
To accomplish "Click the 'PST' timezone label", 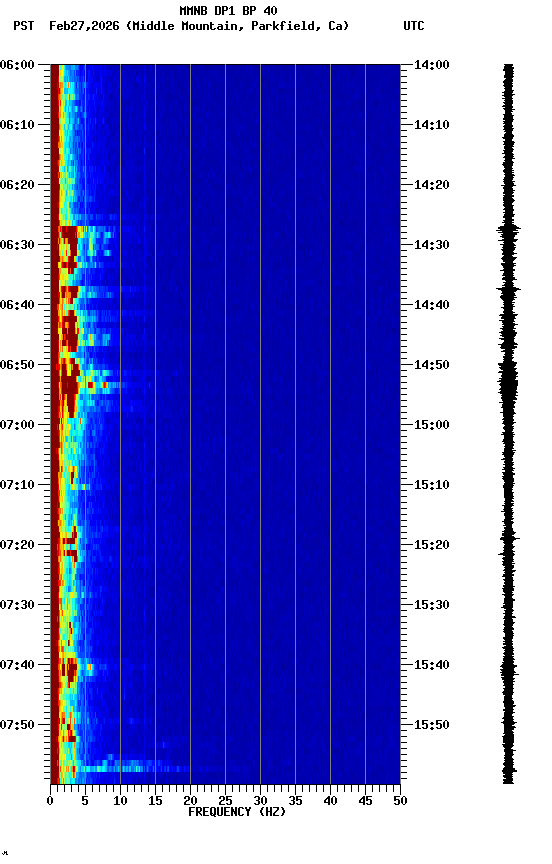I will (x=24, y=26).
